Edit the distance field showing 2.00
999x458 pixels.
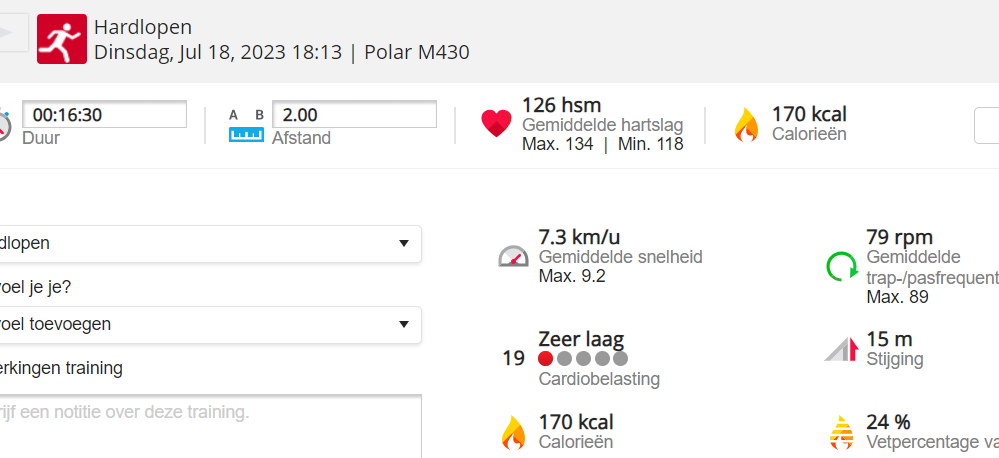354,115
